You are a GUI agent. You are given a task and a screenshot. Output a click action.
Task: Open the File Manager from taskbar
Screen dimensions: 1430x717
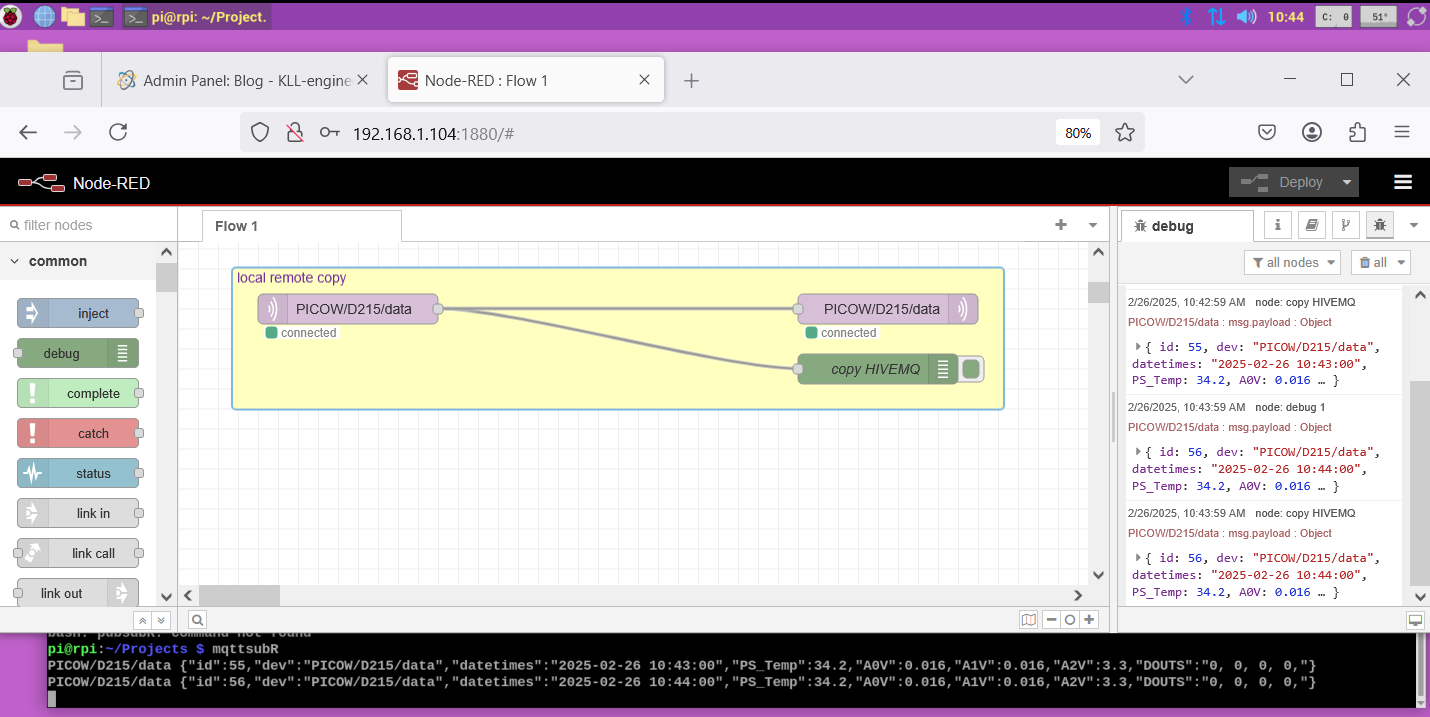[73, 16]
